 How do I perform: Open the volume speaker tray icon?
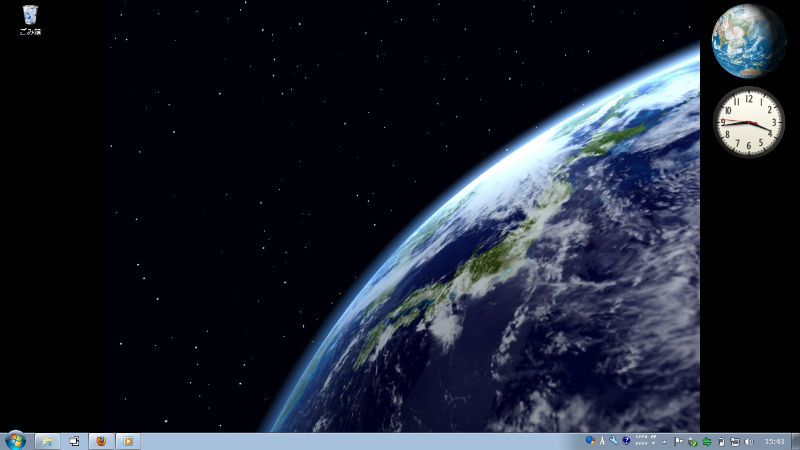point(749,442)
